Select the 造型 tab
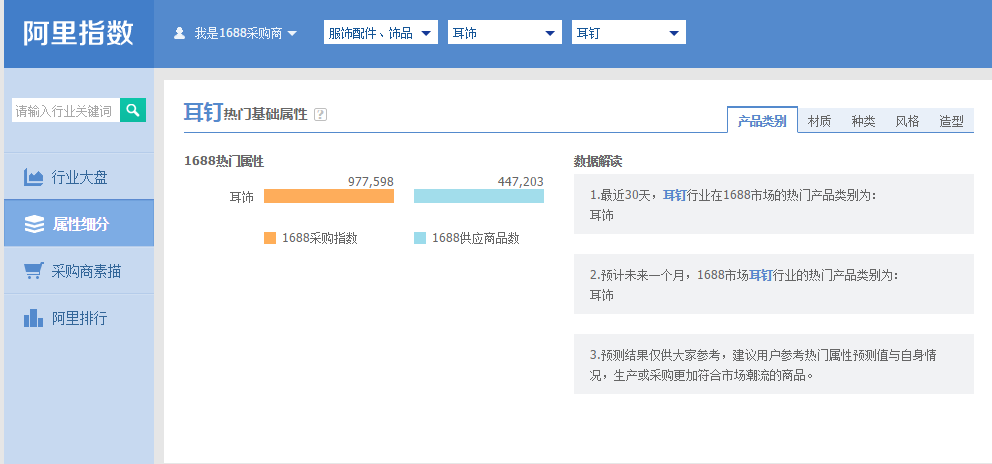 951,121
